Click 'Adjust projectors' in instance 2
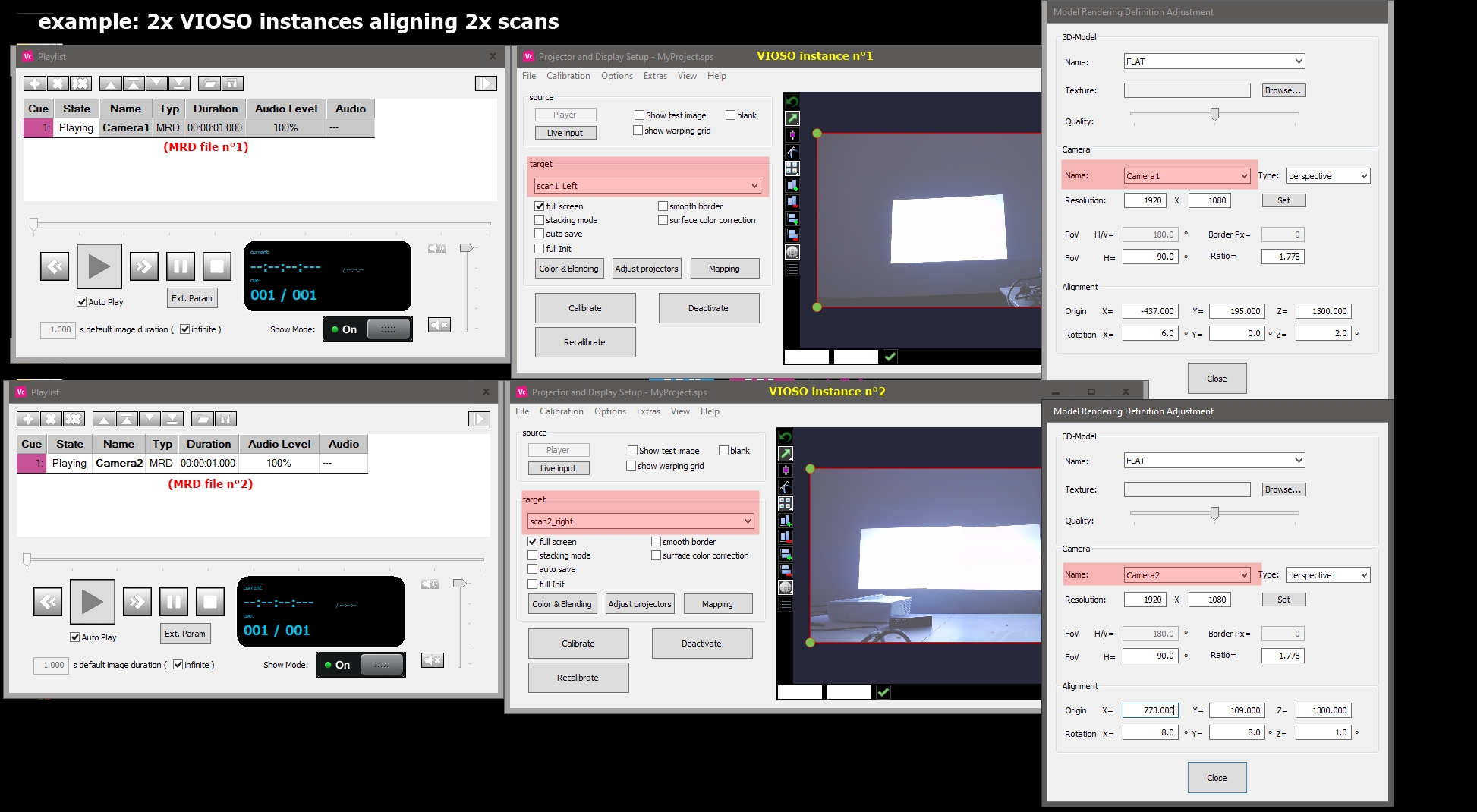Viewport: 1477px width, 812px height. [x=640, y=604]
